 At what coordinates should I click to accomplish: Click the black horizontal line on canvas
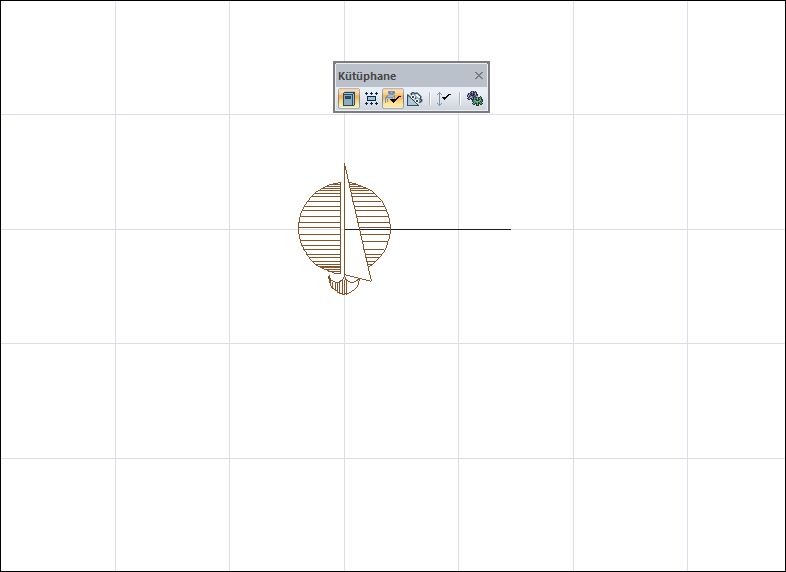coord(428,230)
